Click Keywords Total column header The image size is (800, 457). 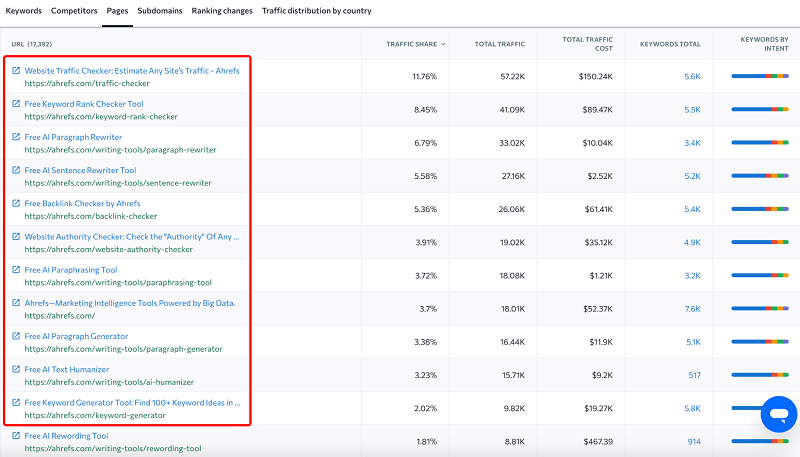click(x=670, y=44)
